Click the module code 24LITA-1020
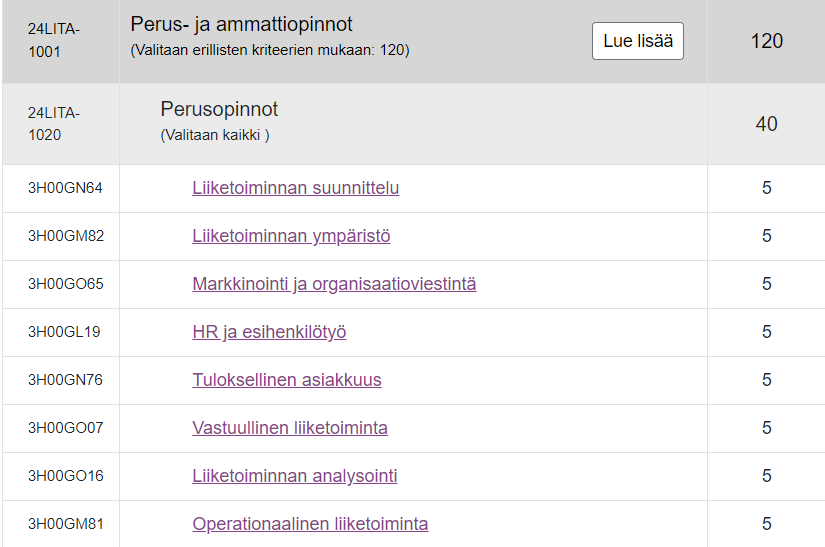 coord(54,124)
